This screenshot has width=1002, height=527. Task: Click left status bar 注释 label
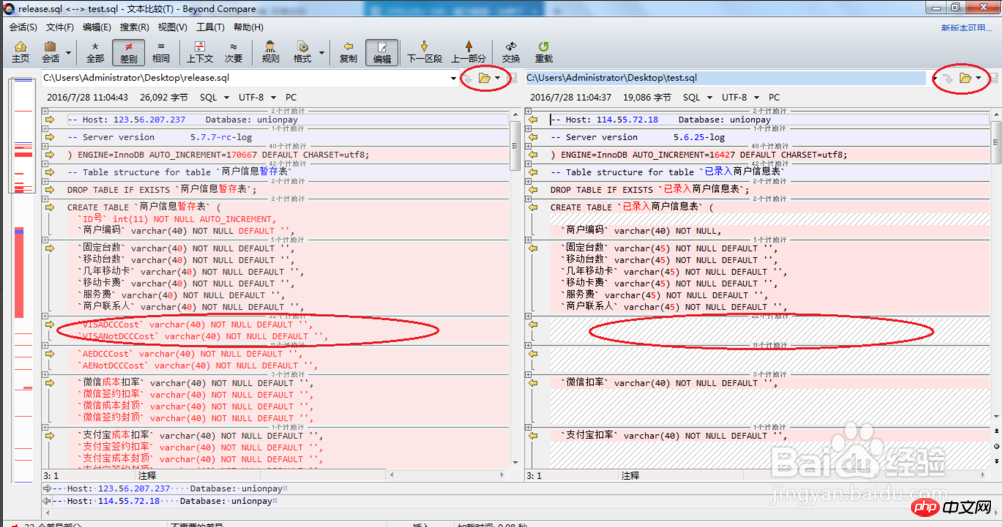[147, 475]
